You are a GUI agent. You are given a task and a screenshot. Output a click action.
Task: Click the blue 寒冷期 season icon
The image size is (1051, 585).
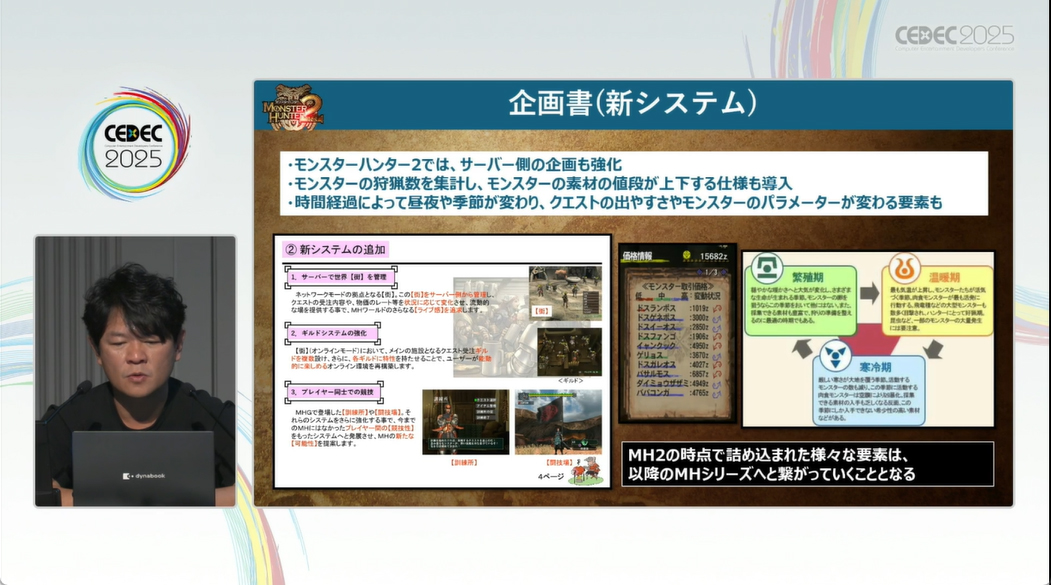click(836, 356)
